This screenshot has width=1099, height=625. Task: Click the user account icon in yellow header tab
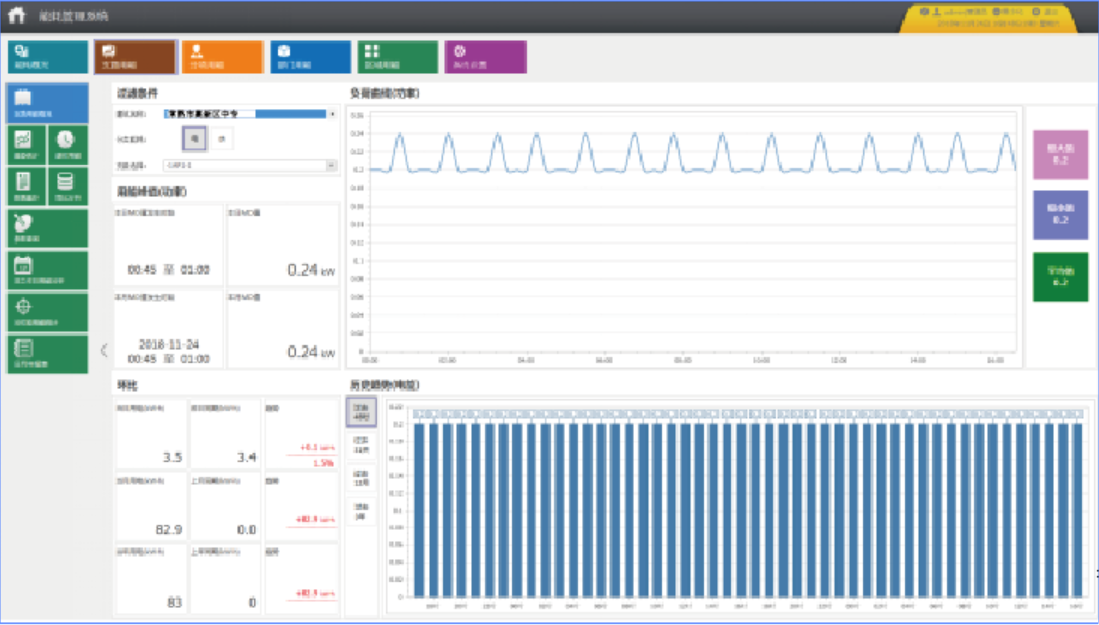coord(936,12)
